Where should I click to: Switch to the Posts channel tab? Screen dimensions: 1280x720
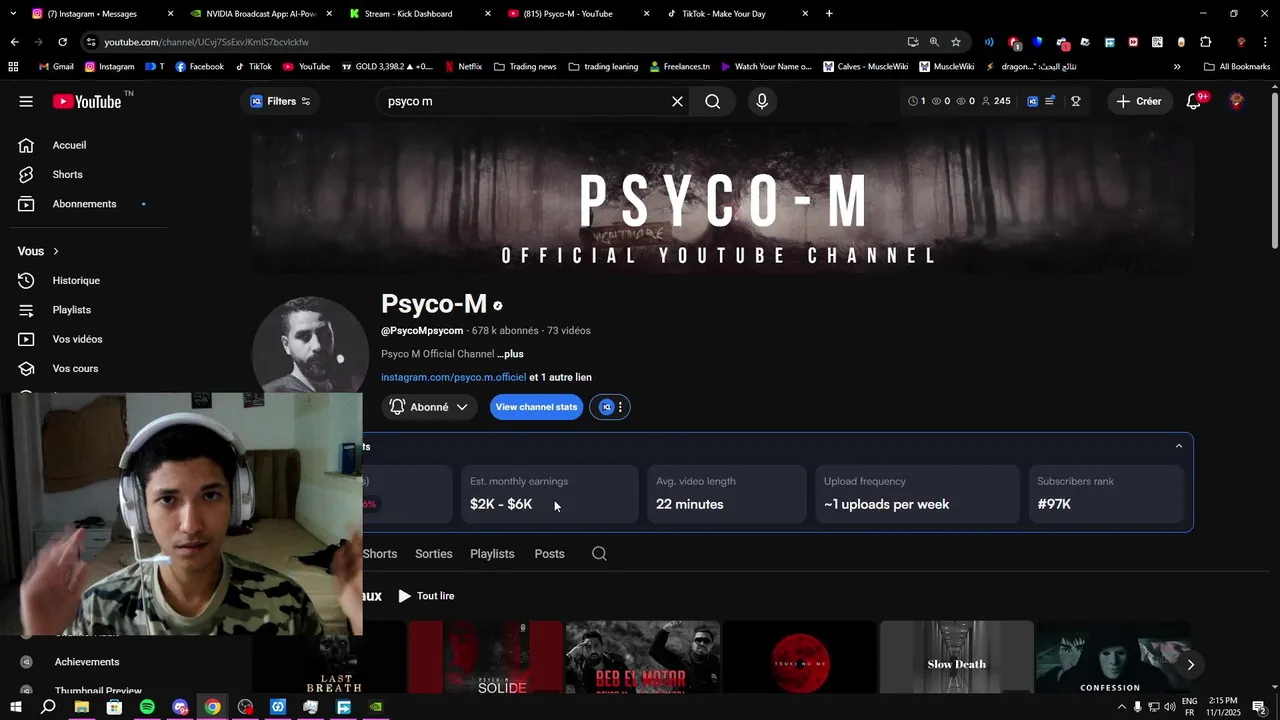click(549, 554)
